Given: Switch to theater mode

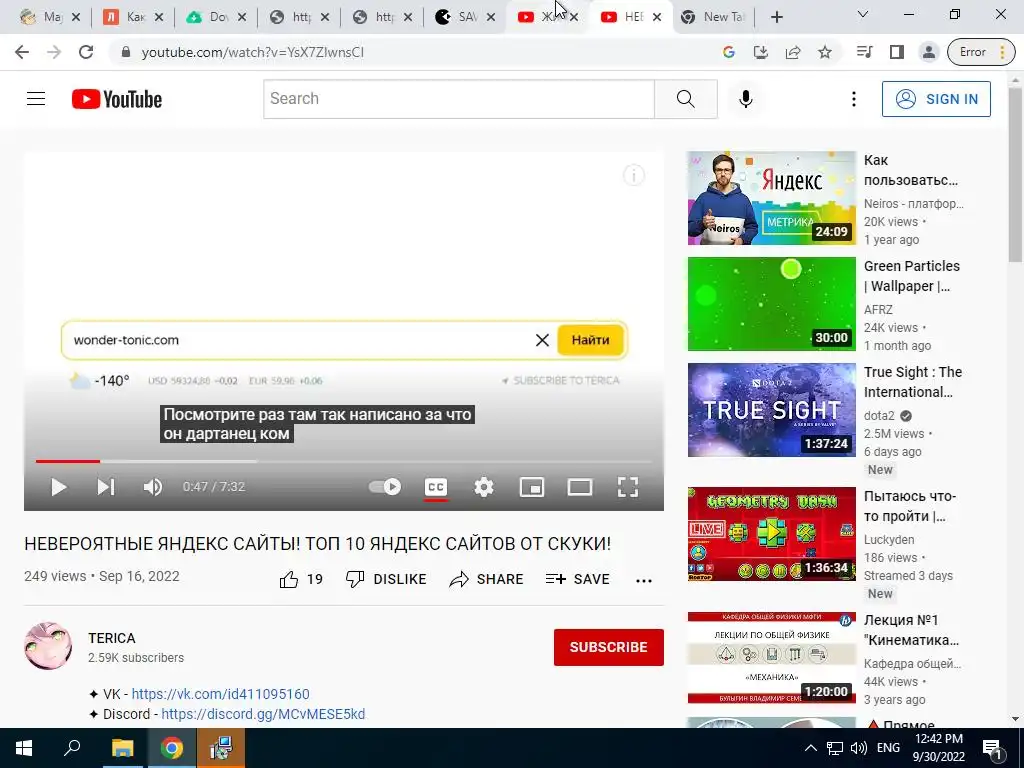Looking at the screenshot, I should 580,487.
